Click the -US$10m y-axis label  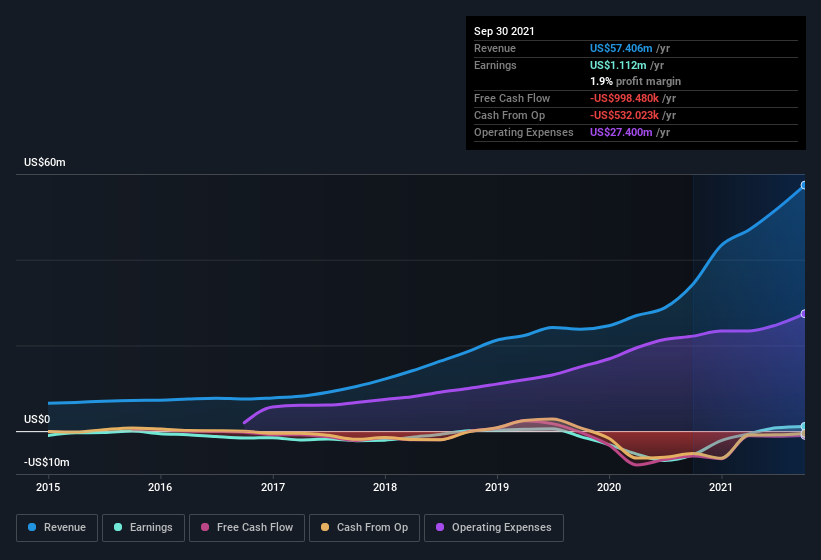pyautogui.click(x=47, y=462)
